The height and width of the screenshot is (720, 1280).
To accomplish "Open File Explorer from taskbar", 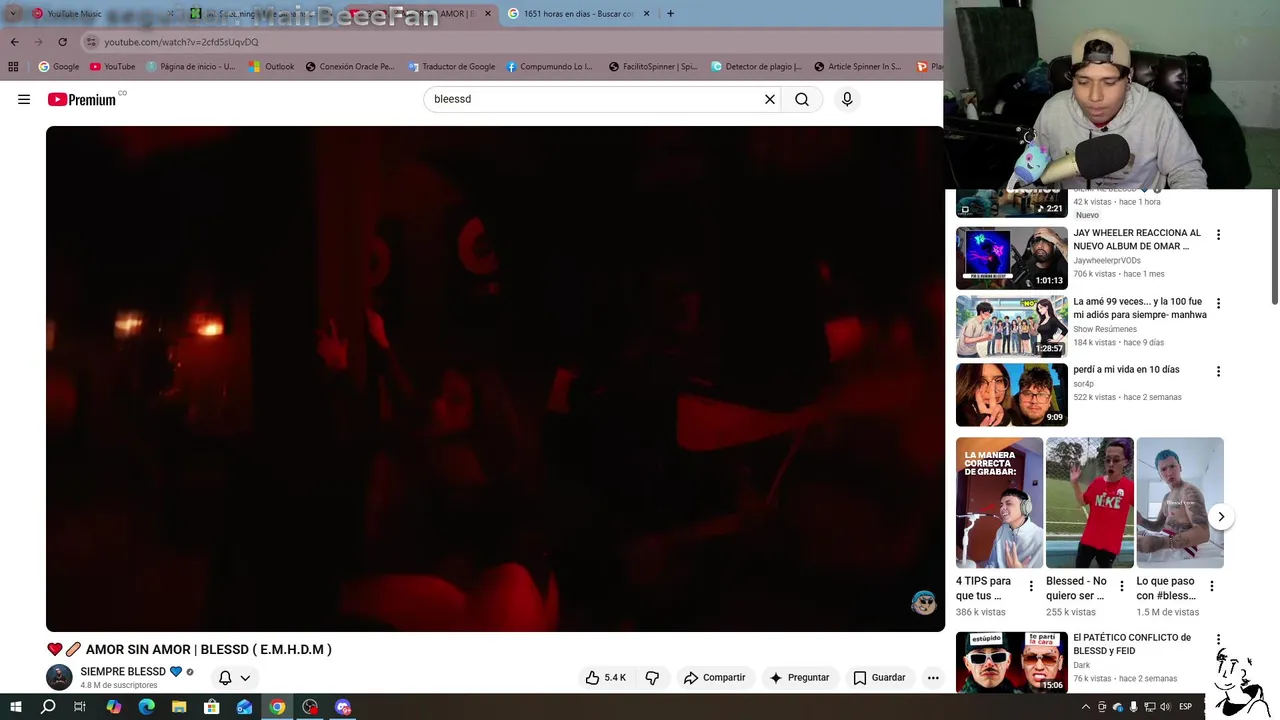I will coord(179,707).
